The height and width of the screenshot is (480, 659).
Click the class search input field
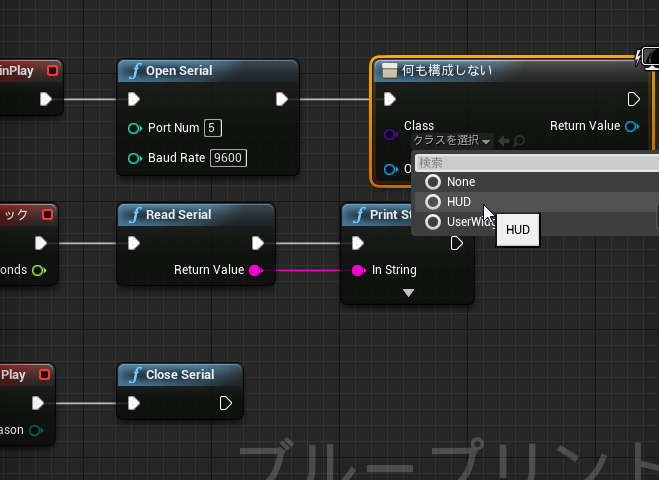pos(537,163)
